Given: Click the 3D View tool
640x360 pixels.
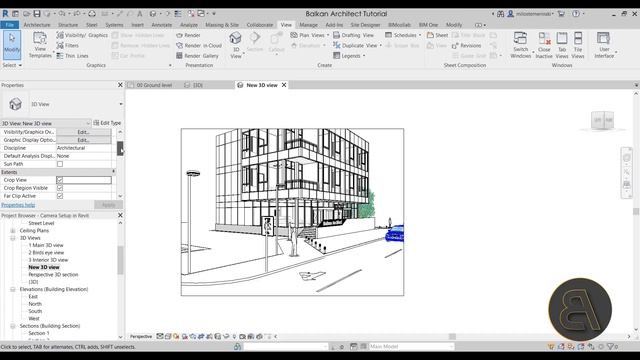Looking at the screenshot, I should 236,45.
